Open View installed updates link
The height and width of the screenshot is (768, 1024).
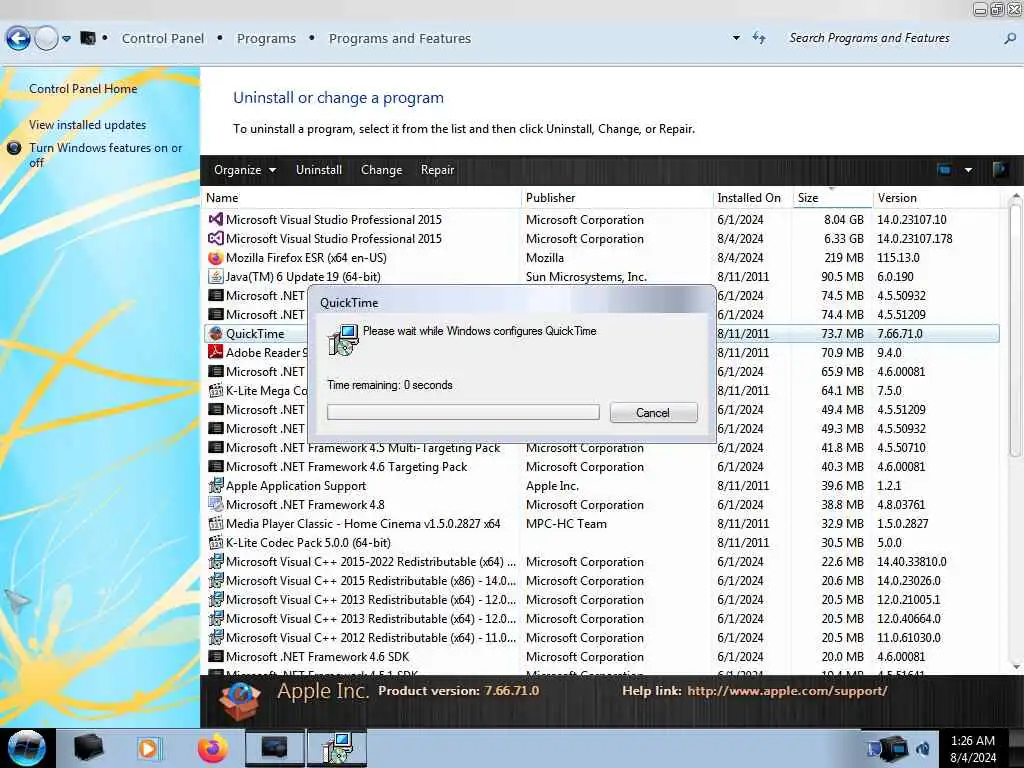coord(88,125)
